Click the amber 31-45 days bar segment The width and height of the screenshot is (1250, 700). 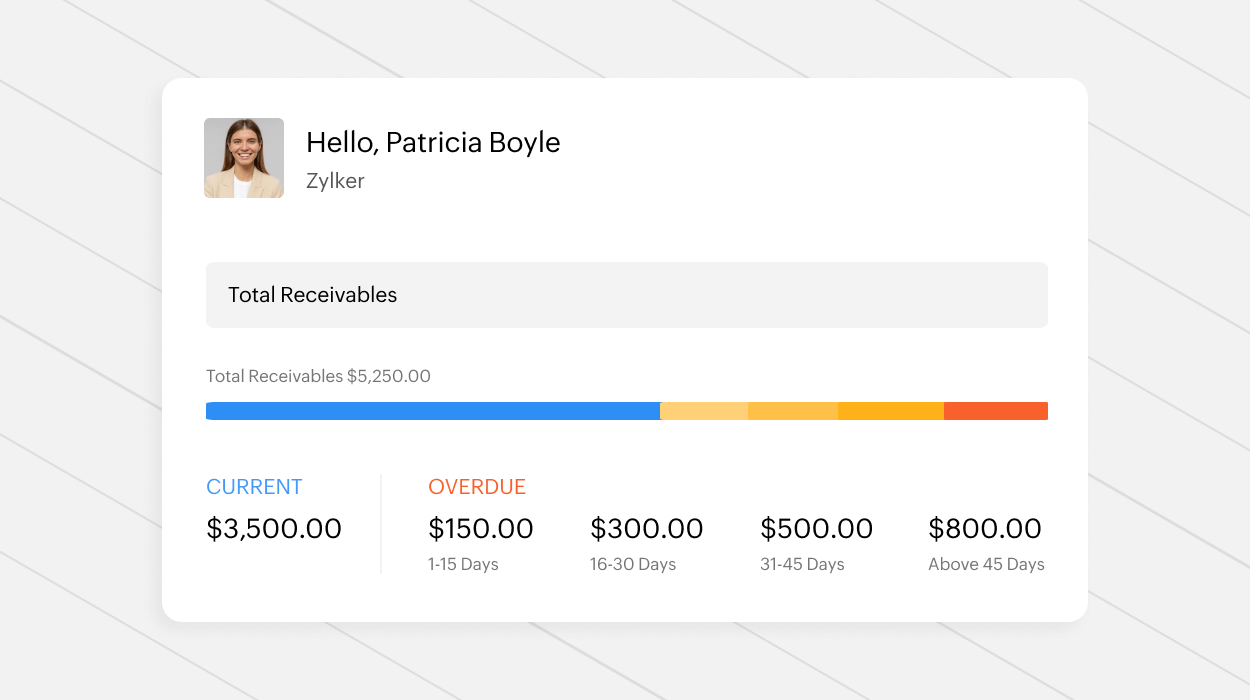tap(891, 411)
